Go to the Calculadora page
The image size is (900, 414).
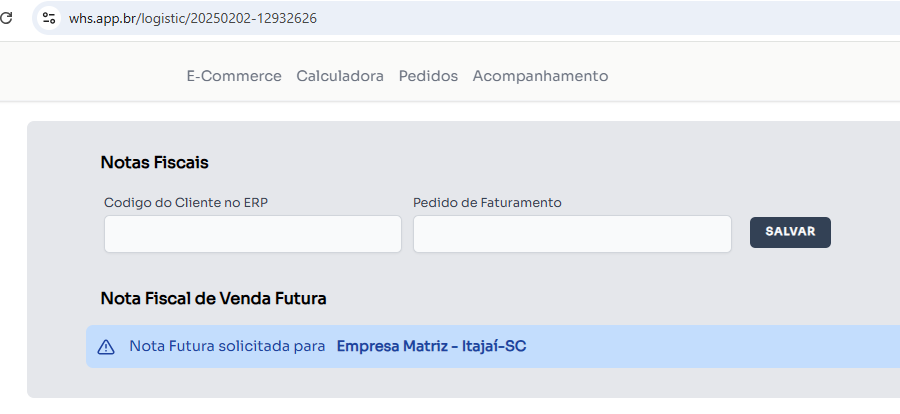click(x=340, y=76)
